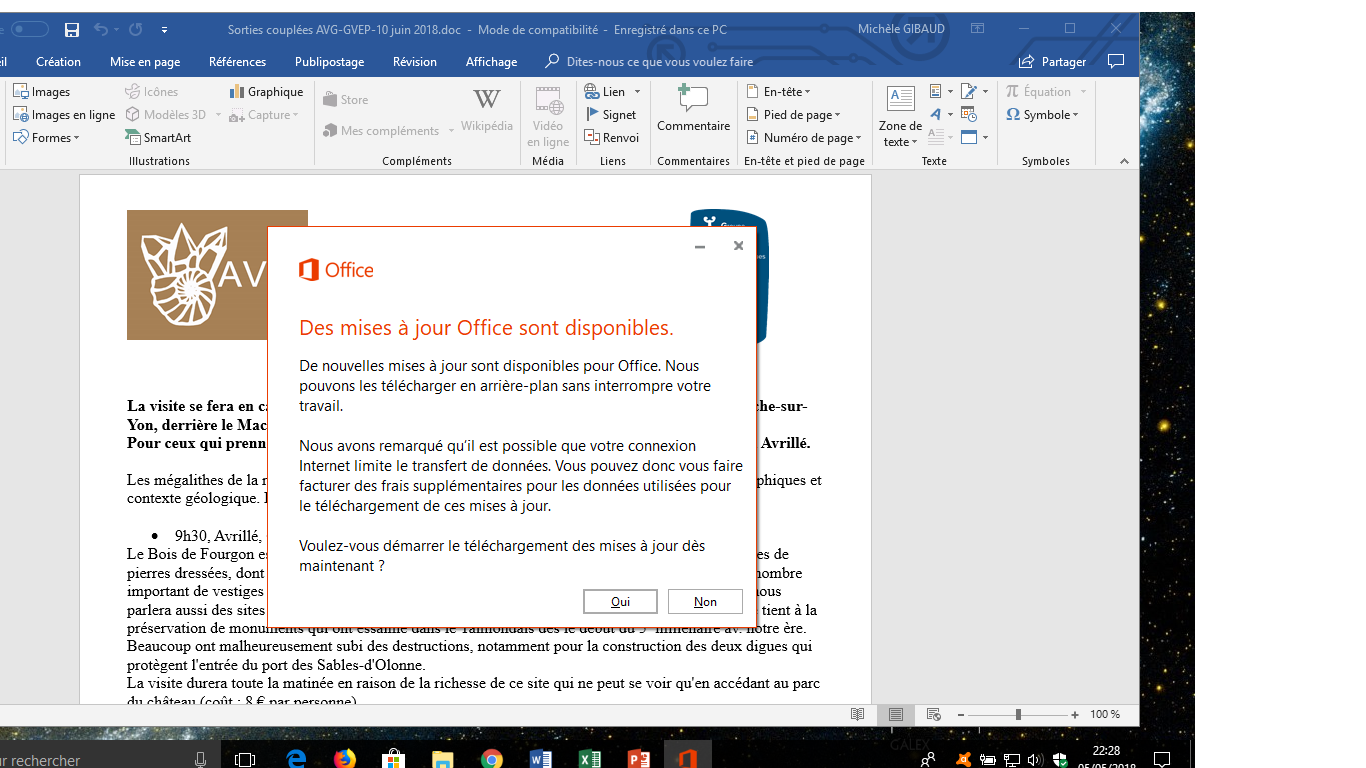Click Non to decline the updates
Image resolution: width=1366 pixels, height=768 pixels.
click(x=705, y=602)
